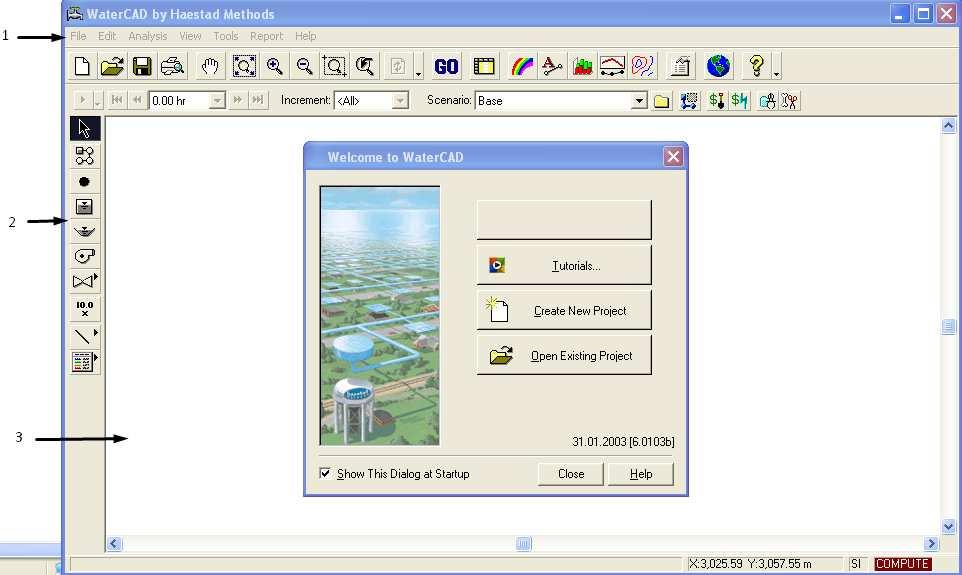Open the Analysis menu
The height and width of the screenshot is (575, 962).
(x=148, y=36)
